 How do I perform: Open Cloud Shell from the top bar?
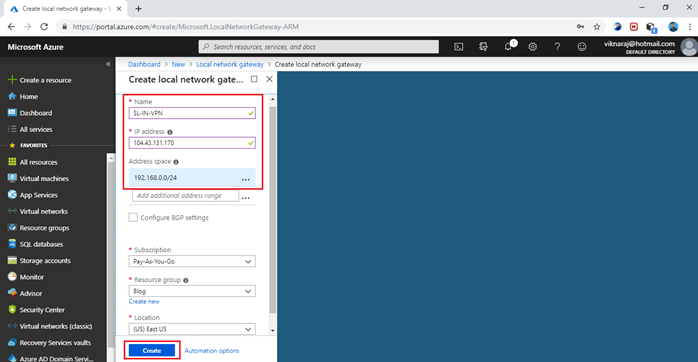(x=459, y=47)
